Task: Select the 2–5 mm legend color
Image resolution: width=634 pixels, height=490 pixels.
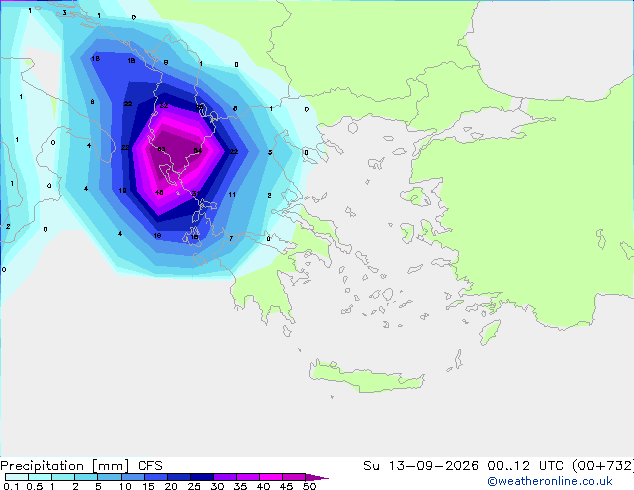Action: pyautogui.click(x=86, y=477)
